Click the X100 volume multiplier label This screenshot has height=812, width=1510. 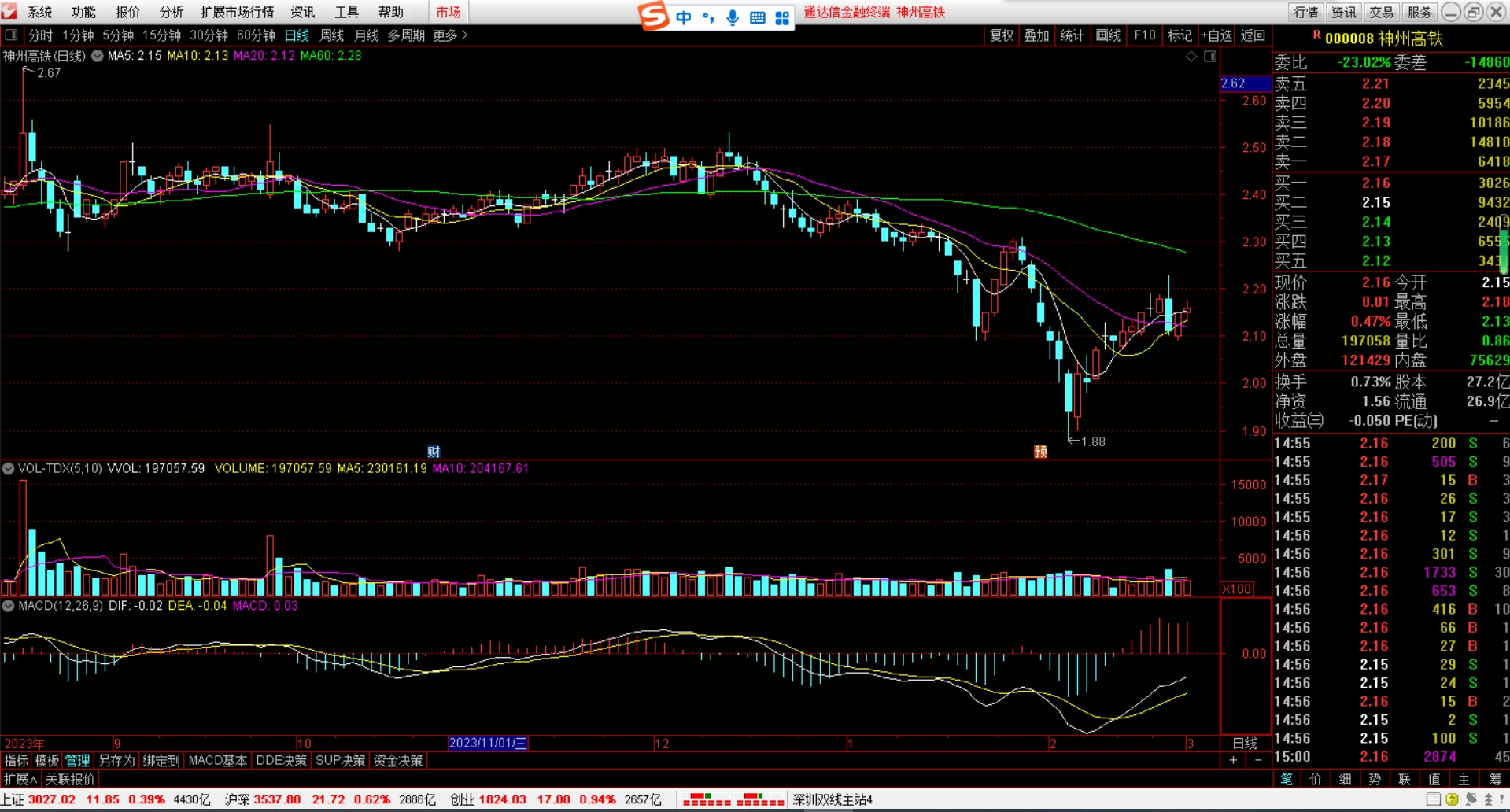click(1237, 589)
